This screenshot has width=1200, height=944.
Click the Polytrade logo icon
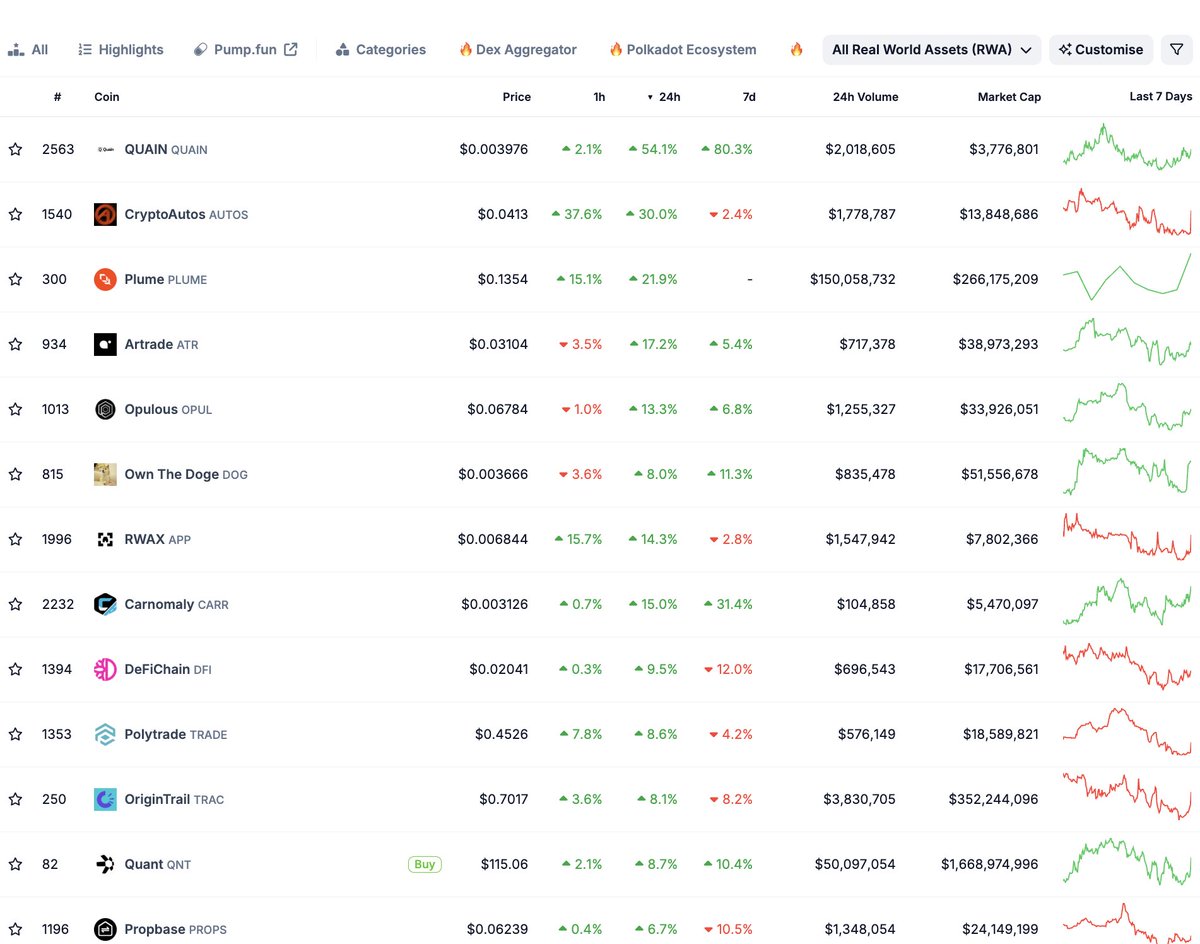pyautogui.click(x=105, y=734)
